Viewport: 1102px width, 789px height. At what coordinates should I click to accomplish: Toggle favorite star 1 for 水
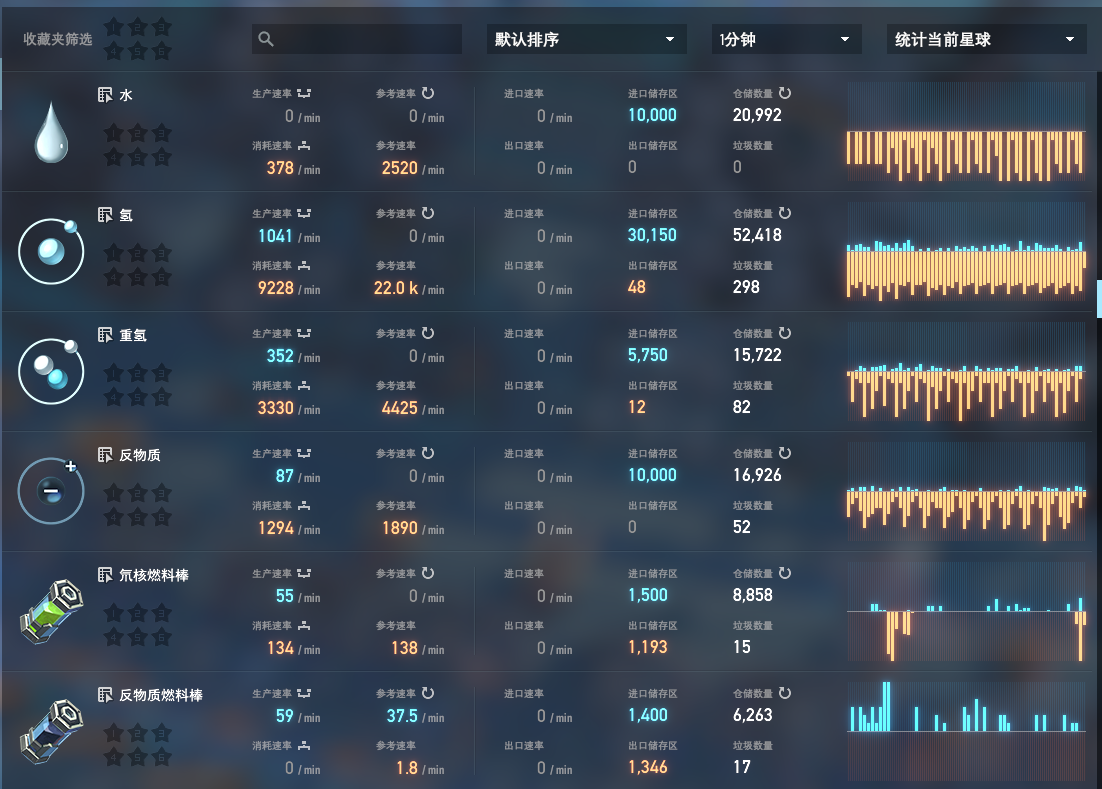click(113, 132)
